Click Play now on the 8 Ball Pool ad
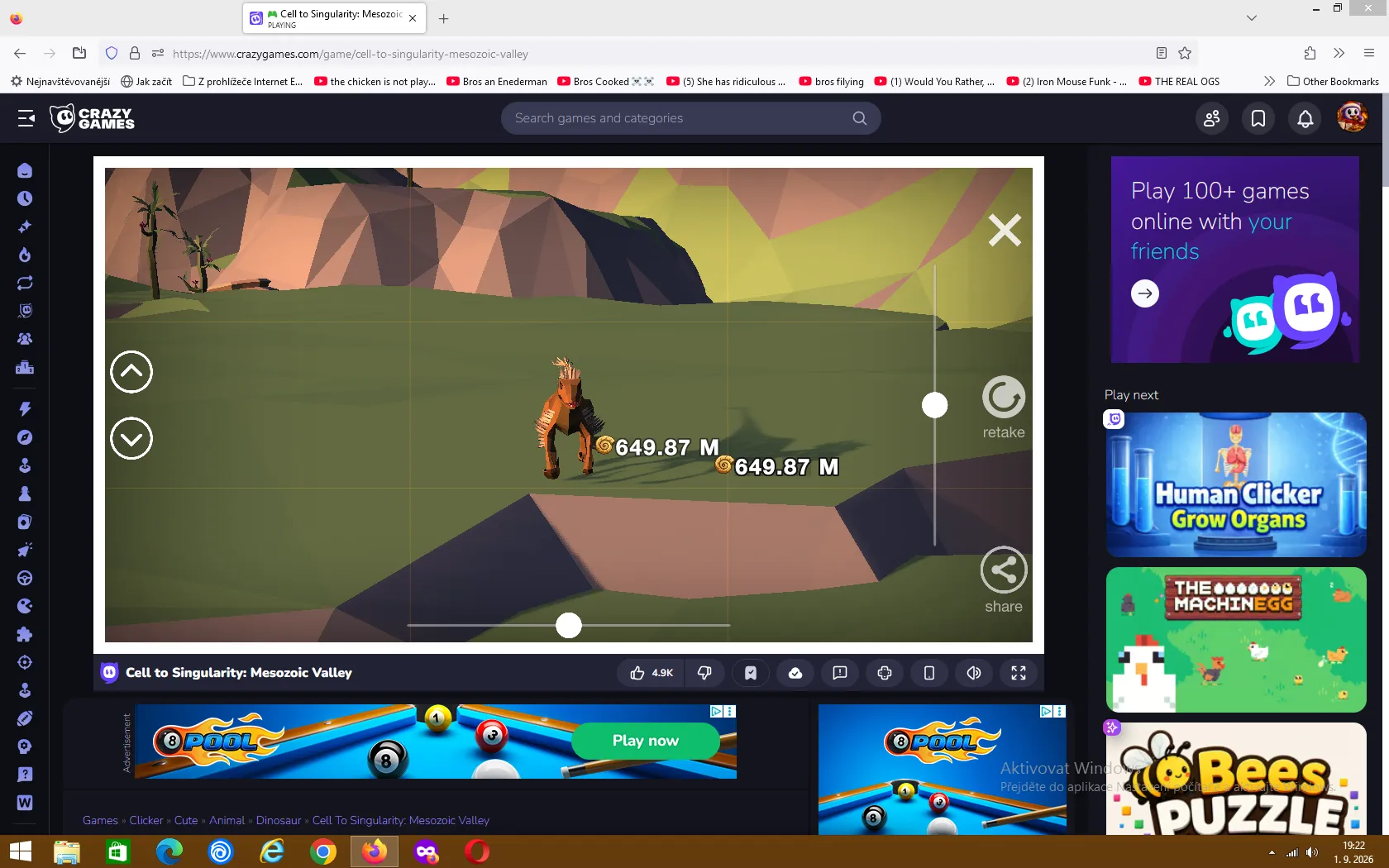The image size is (1389, 868). click(646, 741)
